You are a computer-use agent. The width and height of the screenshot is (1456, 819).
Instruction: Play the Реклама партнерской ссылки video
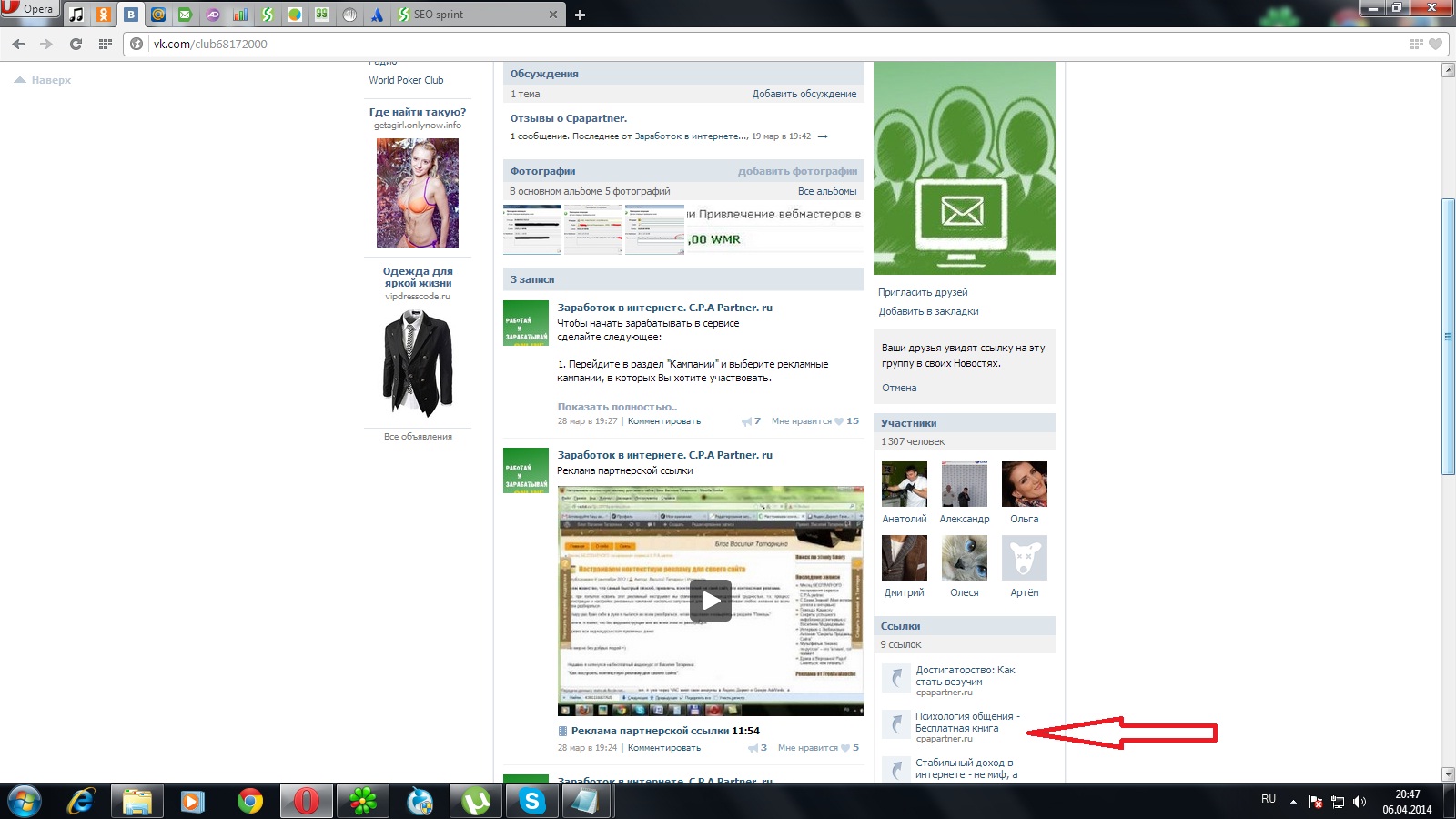tap(711, 601)
